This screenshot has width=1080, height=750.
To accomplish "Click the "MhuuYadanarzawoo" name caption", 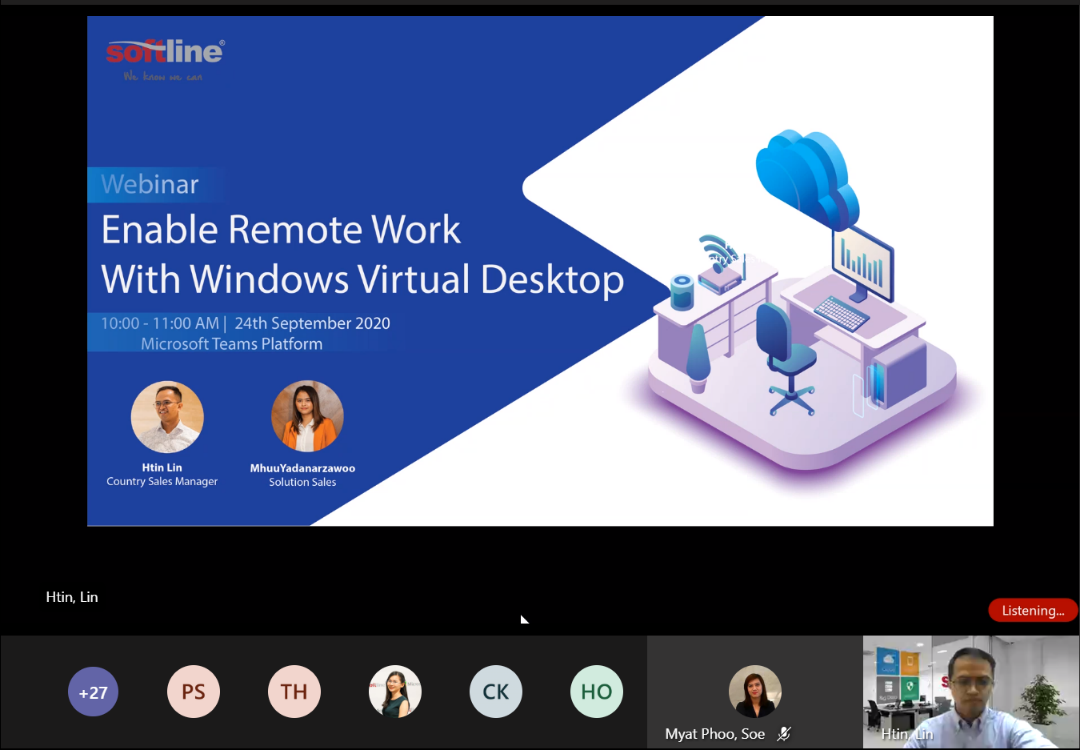I will [302, 468].
